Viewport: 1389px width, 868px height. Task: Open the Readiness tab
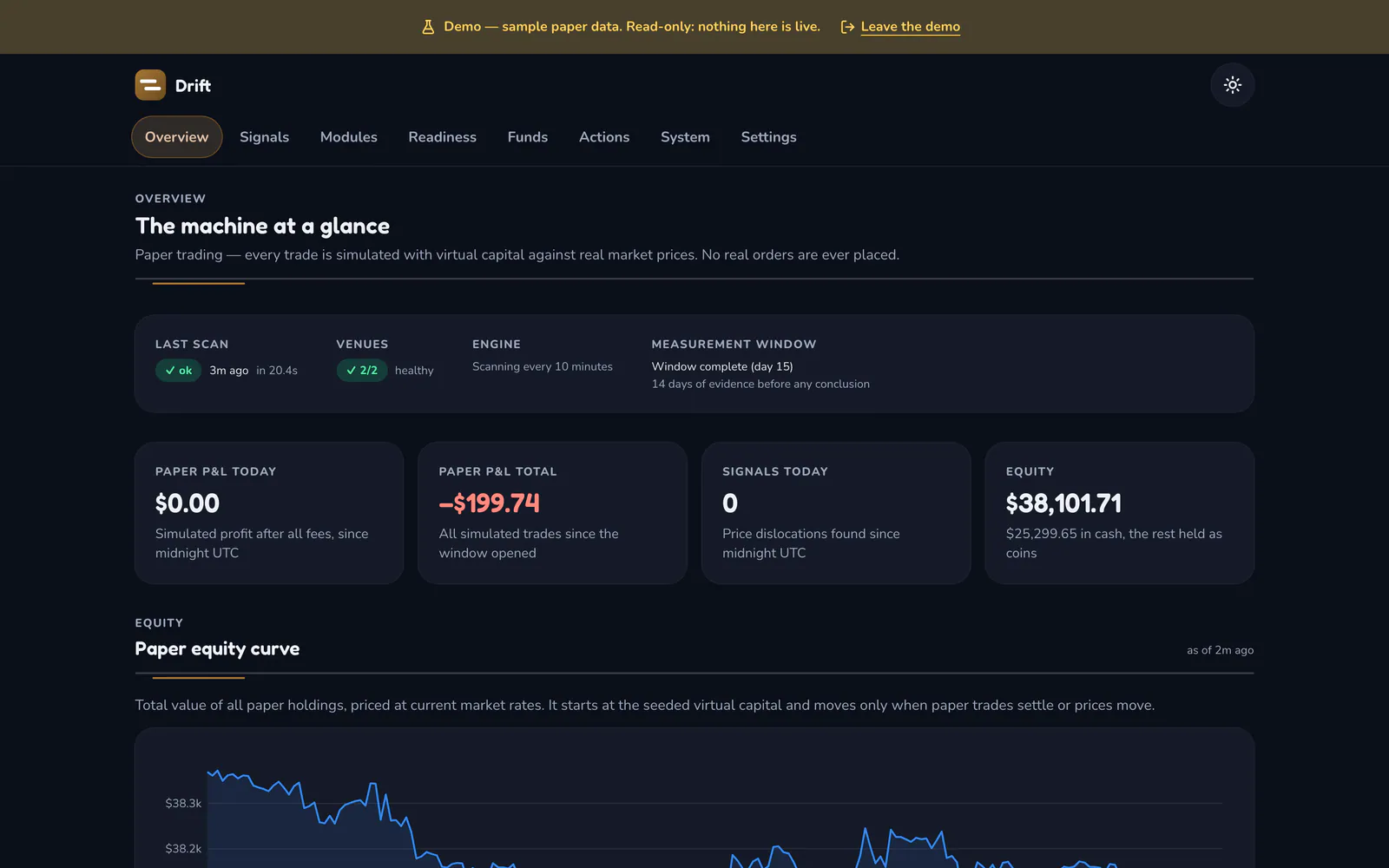point(442,137)
